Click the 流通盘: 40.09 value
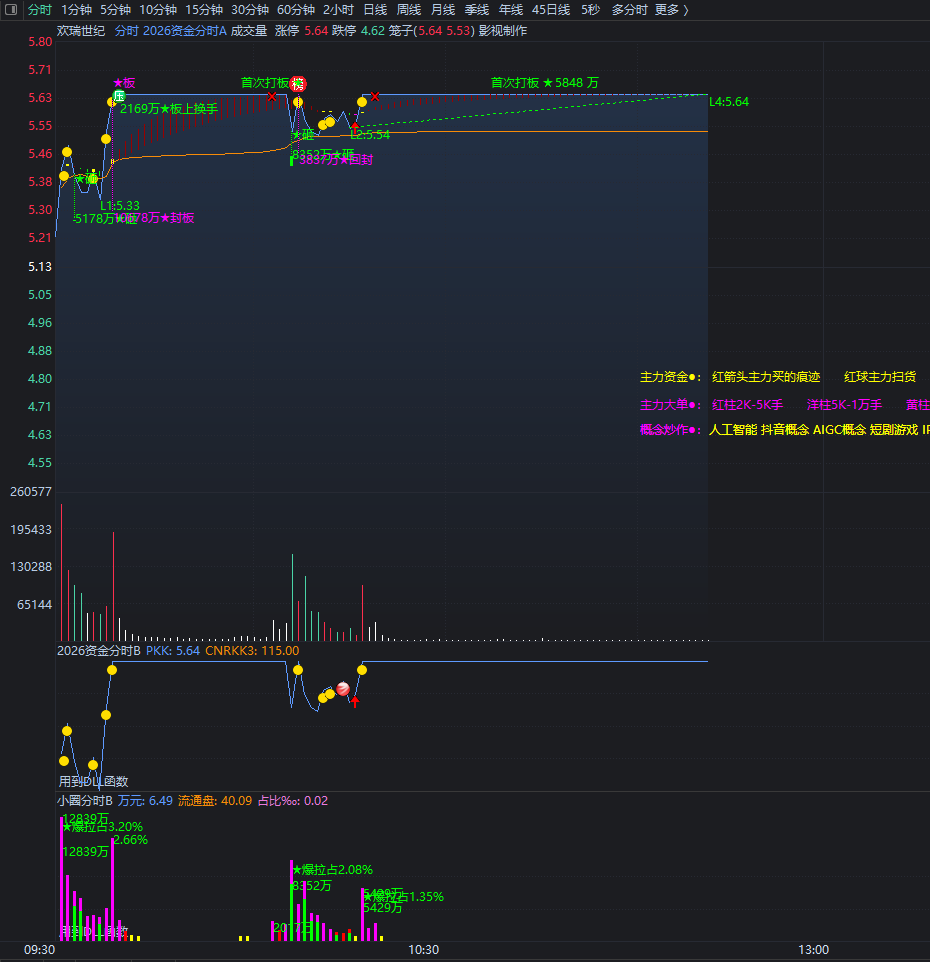The width and height of the screenshot is (930, 962). [215, 801]
